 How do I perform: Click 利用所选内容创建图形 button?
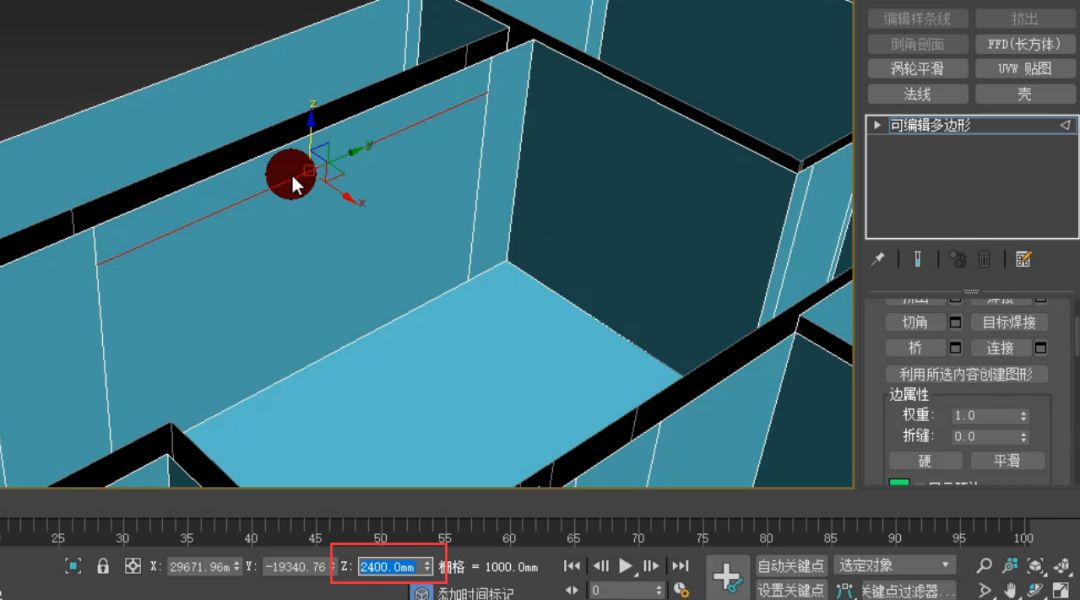point(966,374)
